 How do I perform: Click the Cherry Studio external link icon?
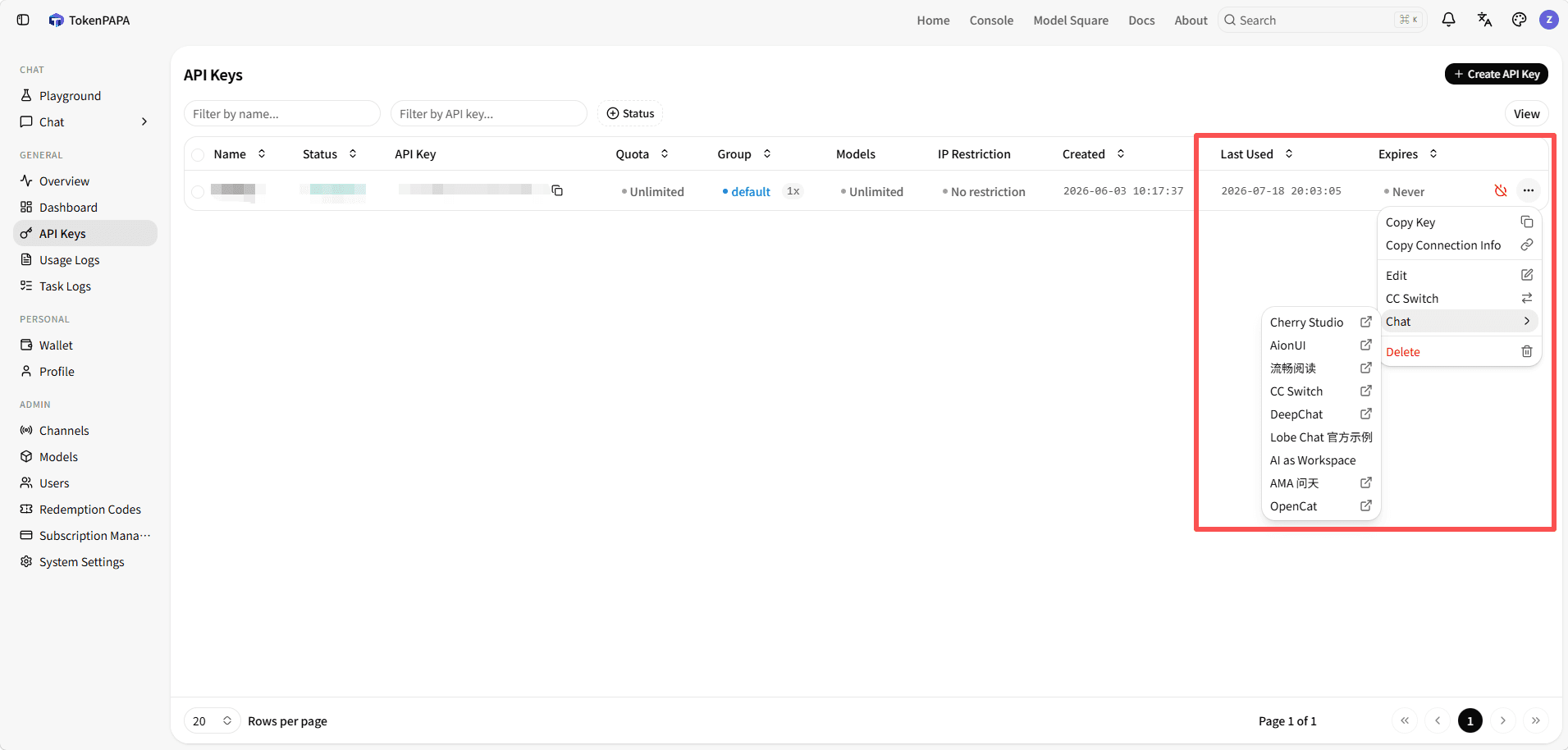[1366, 322]
